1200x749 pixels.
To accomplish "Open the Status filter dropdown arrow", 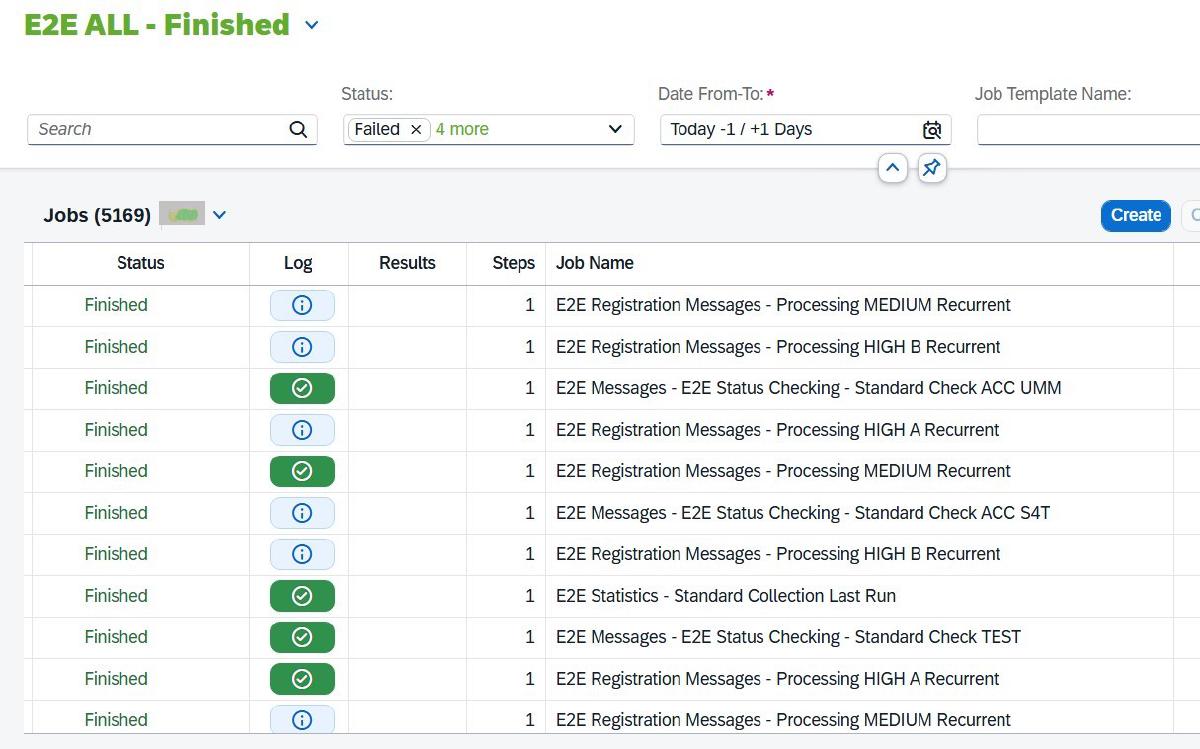I will click(x=615, y=130).
